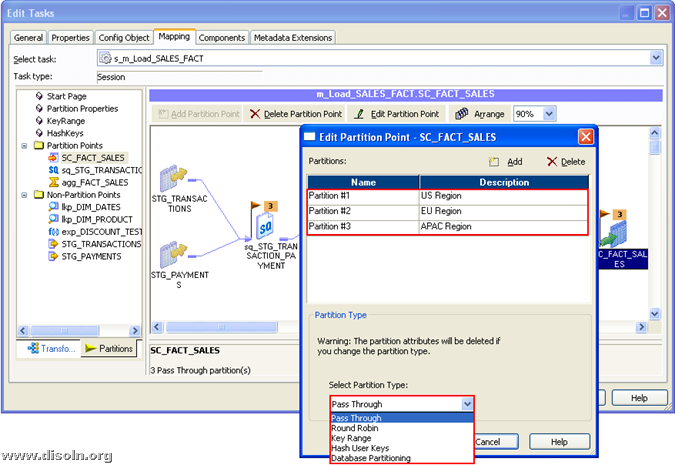This screenshot has width=675, height=465.
Task: Collapse the Non-Partition Points tree node
Action: pyautogui.click(x=25, y=194)
